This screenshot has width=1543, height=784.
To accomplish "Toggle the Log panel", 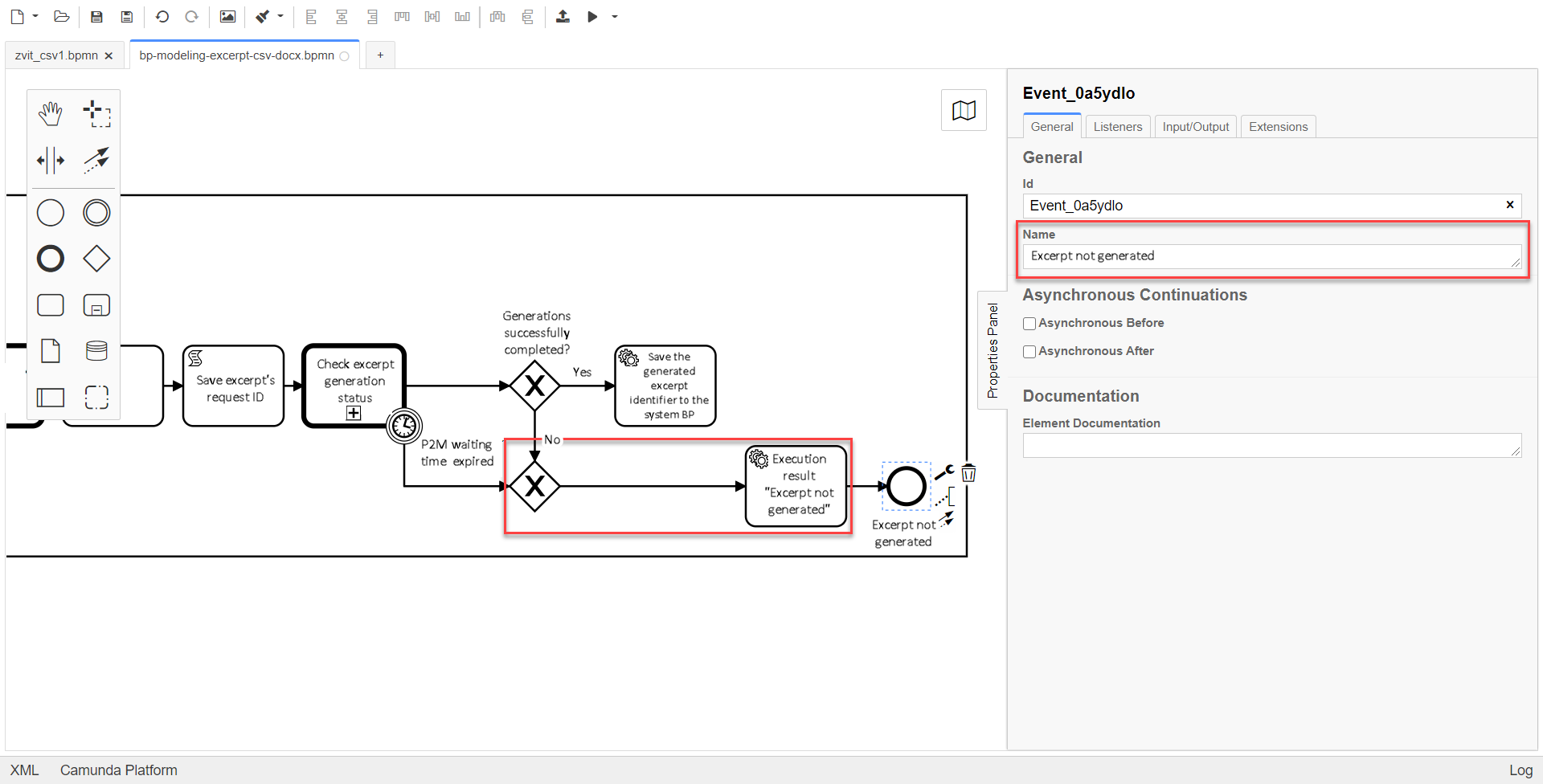I will [x=1520, y=770].
